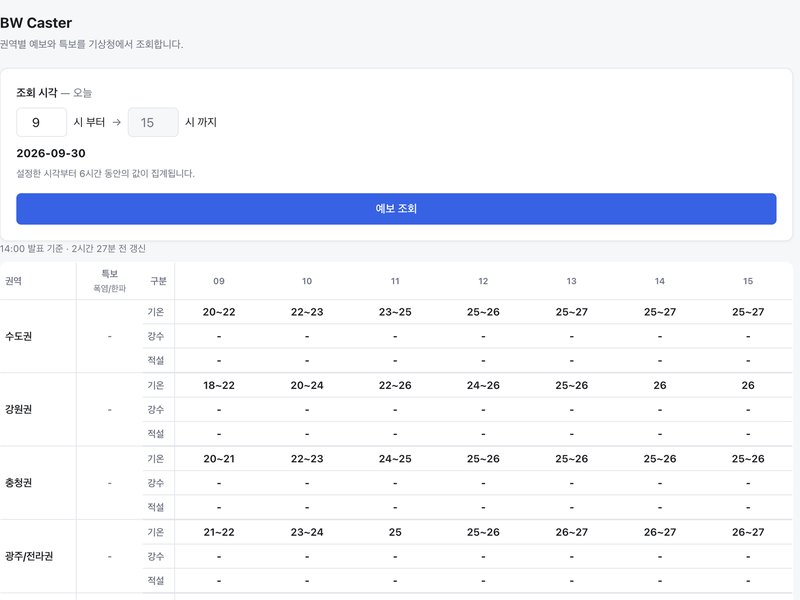Click 광주/전라권 temperature 21~22 at 09
This screenshot has height=600, width=800.
point(219,533)
